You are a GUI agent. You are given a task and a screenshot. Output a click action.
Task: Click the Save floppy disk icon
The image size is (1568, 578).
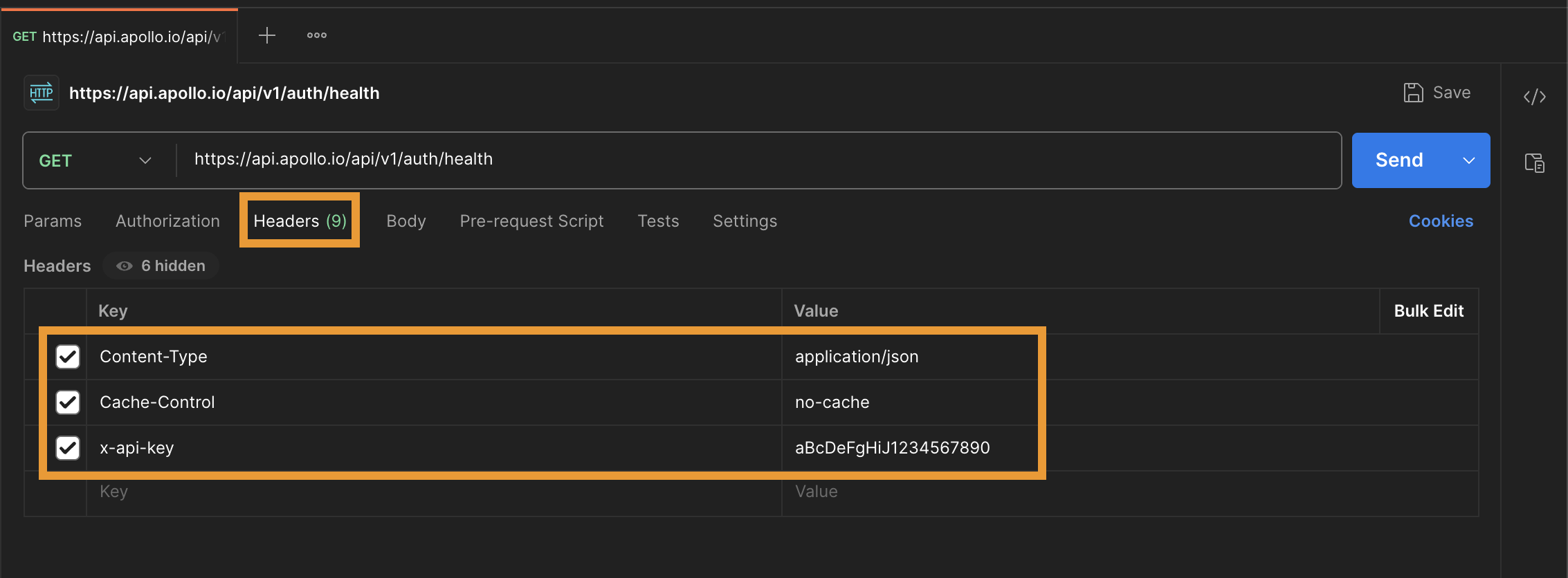tap(1413, 93)
